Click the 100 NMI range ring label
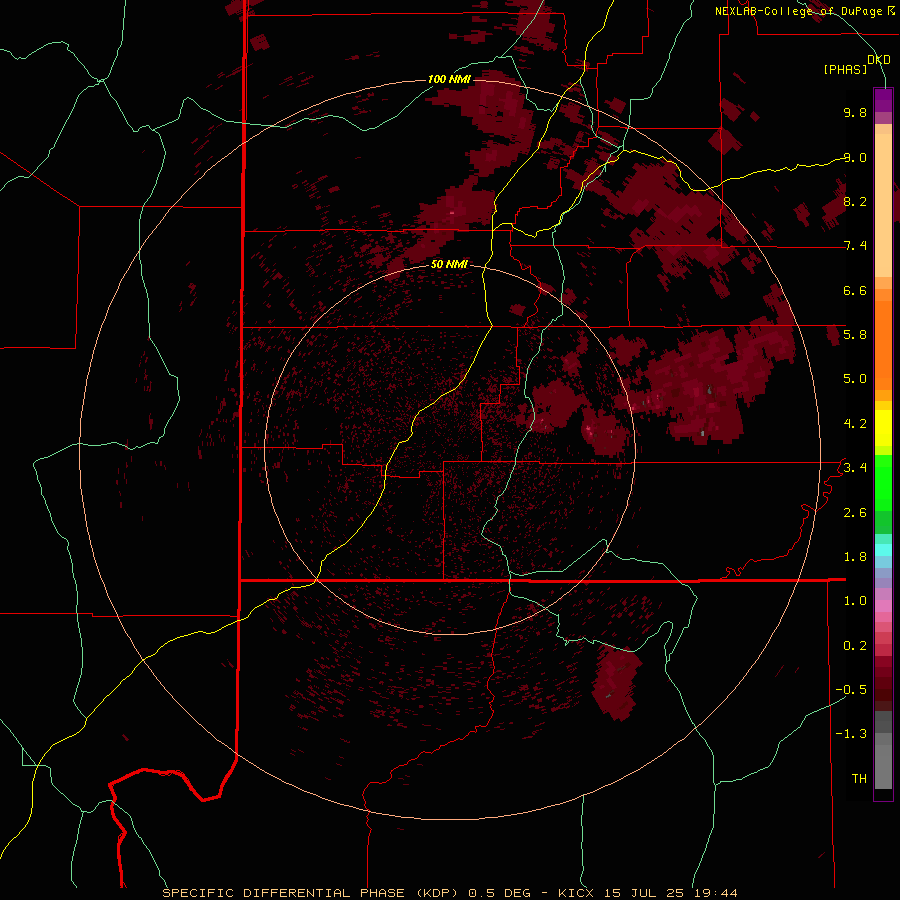 point(449,79)
